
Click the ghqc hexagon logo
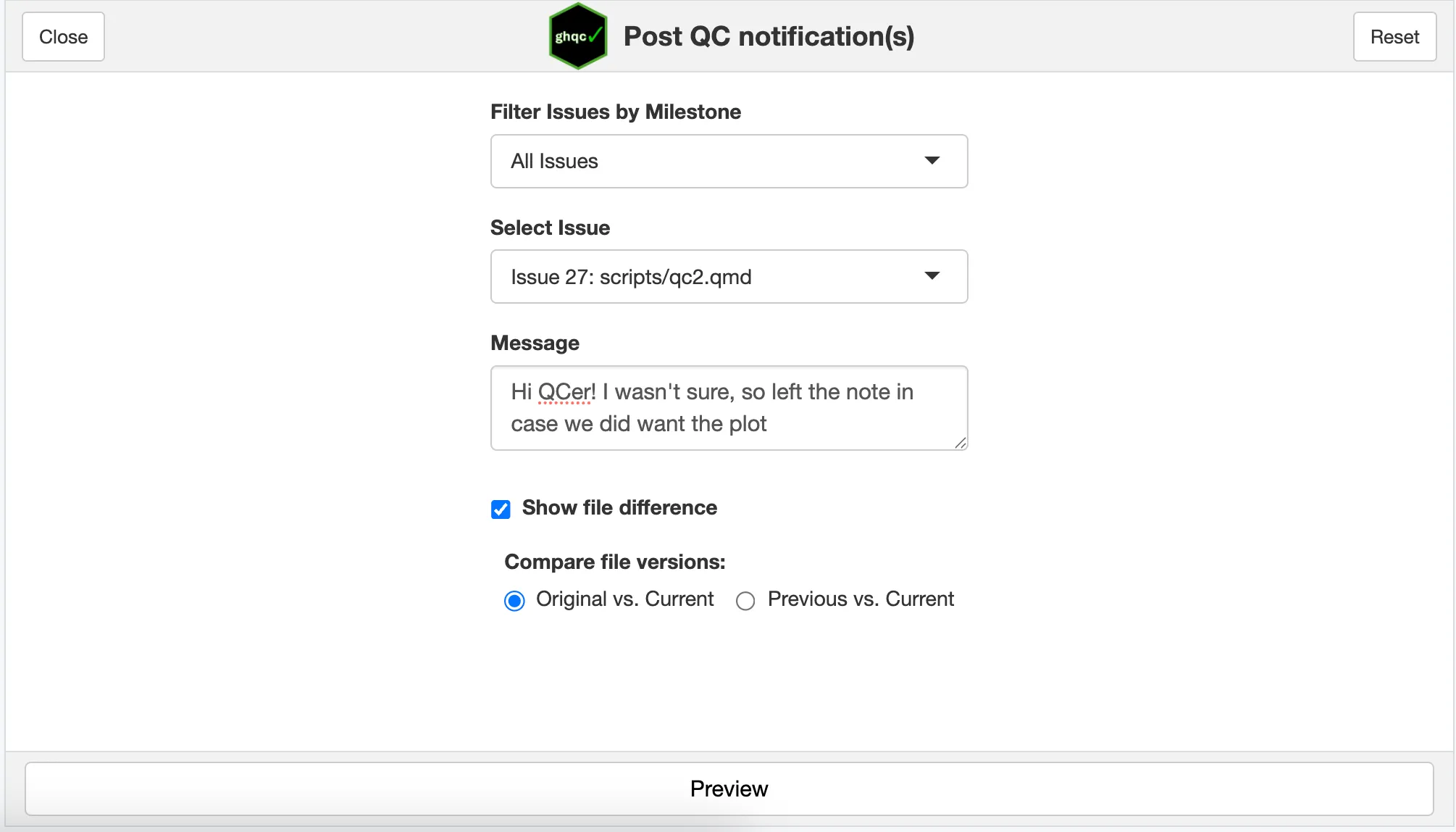tap(577, 36)
